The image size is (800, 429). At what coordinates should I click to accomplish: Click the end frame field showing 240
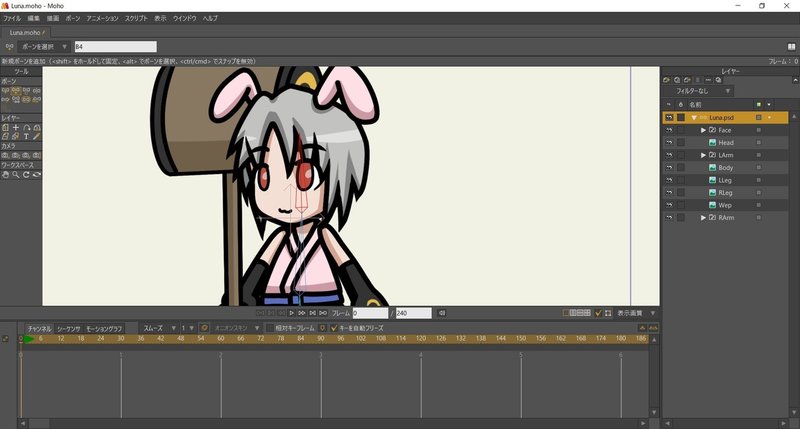[x=413, y=313]
